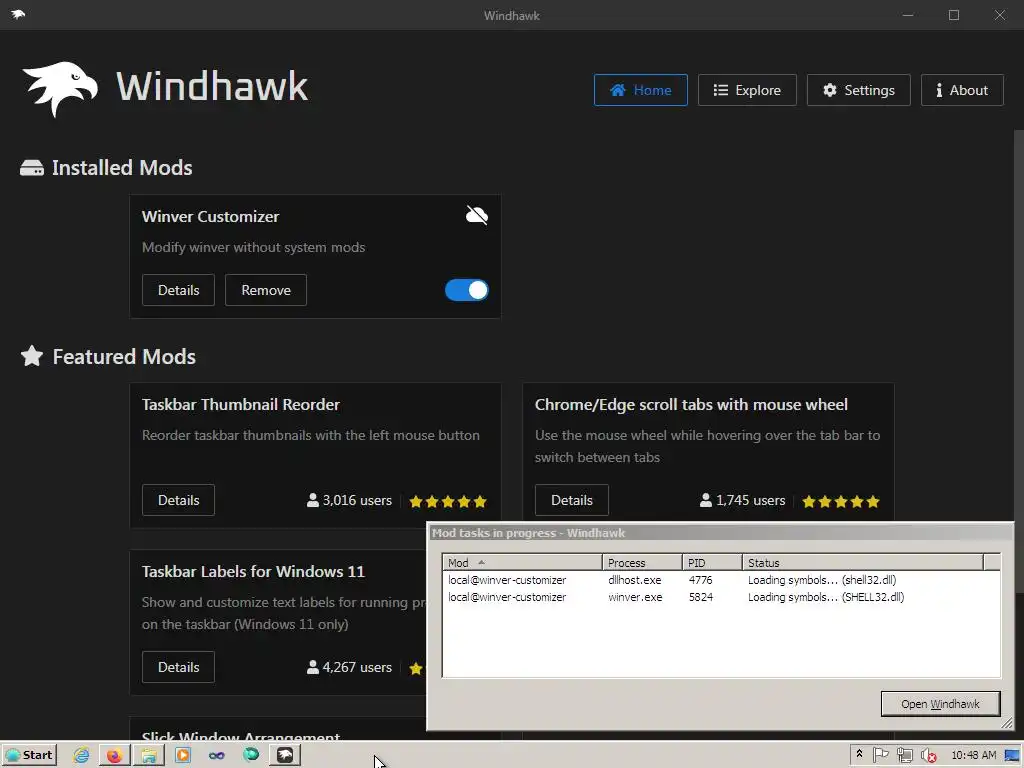Click the Taskbar Labels for Windows 11 title
Image resolution: width=1024 pixels, height=768 pixels.
pos(253,571)
